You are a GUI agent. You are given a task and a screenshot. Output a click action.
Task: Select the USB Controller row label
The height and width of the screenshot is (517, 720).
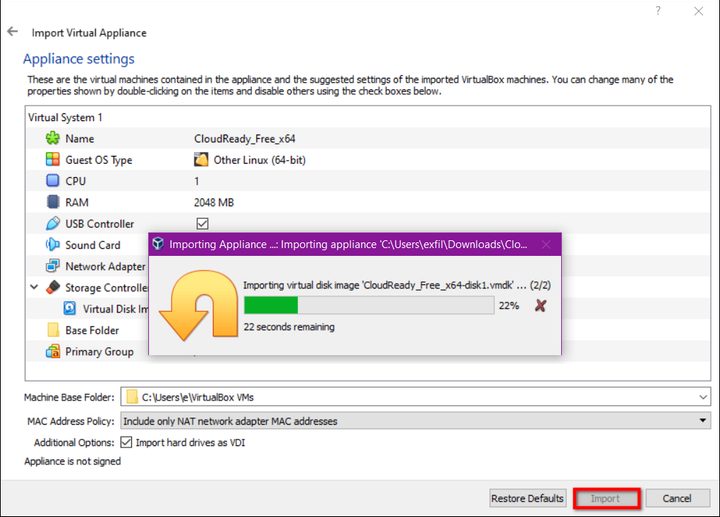pos(99,224)
